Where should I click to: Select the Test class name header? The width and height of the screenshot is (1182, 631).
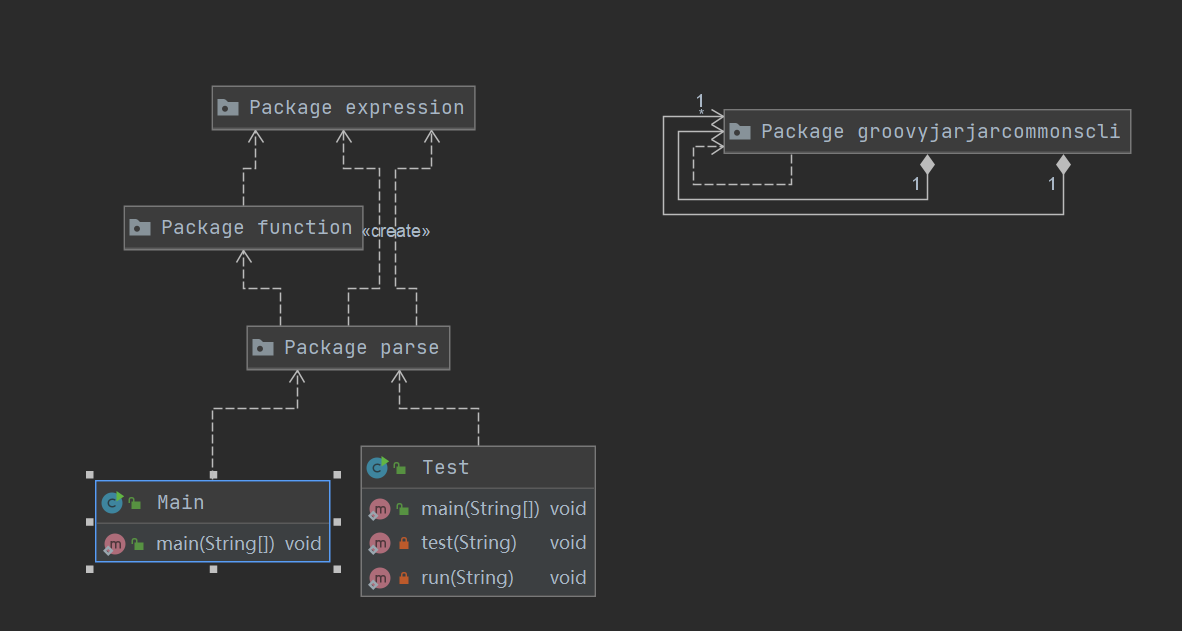[446, 467]
